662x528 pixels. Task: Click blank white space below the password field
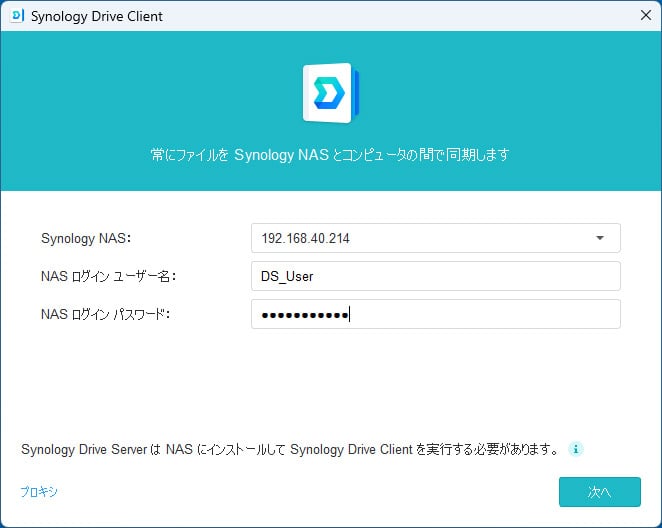(x=330, y=385)
